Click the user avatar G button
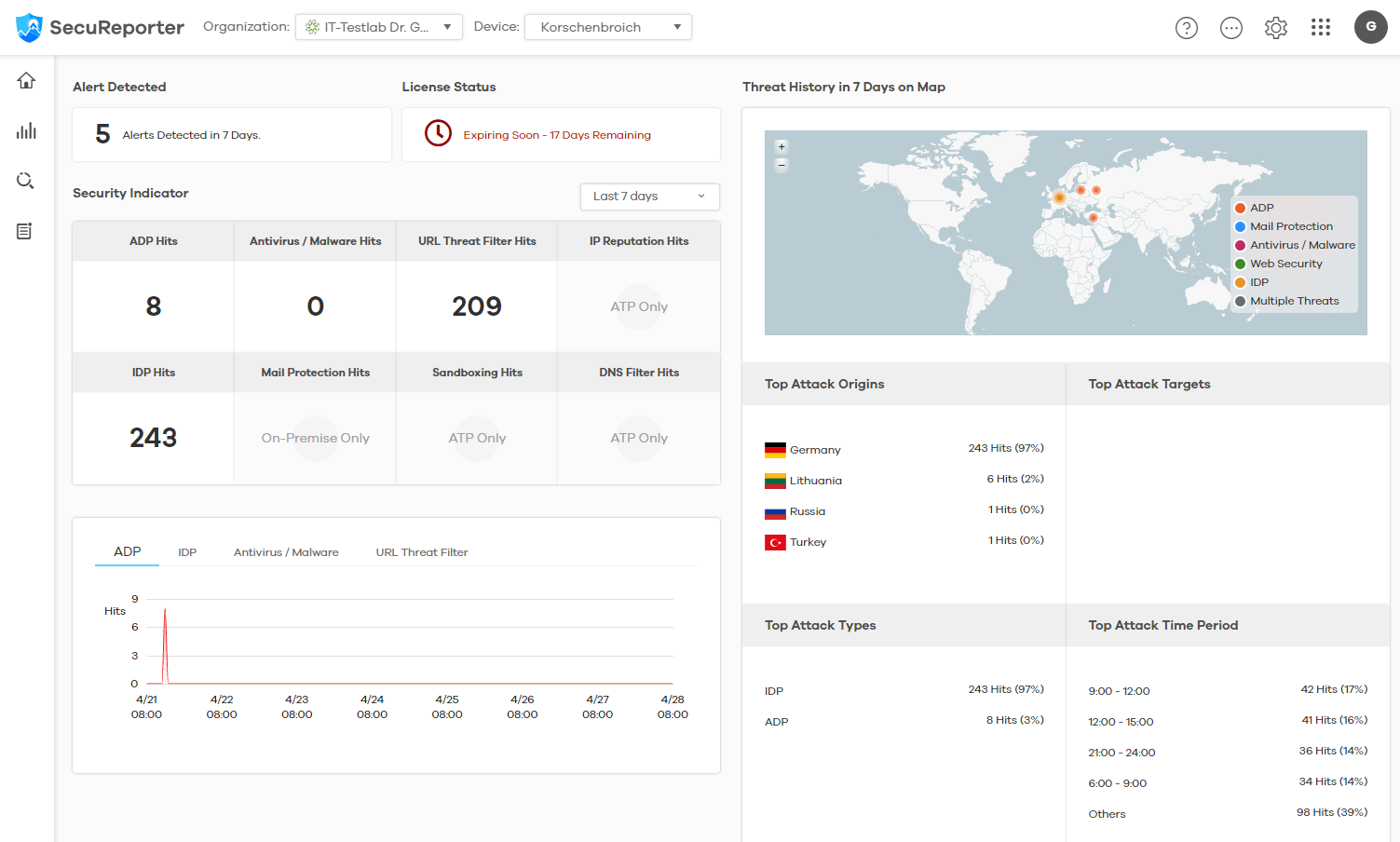 (x=1370, y=27)
